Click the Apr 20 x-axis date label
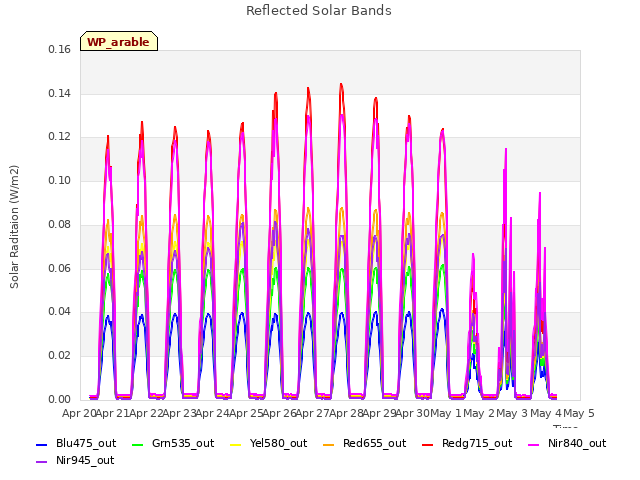Viewport: 640px width, 480px height. pyautogui.click(x=79, y=413)
